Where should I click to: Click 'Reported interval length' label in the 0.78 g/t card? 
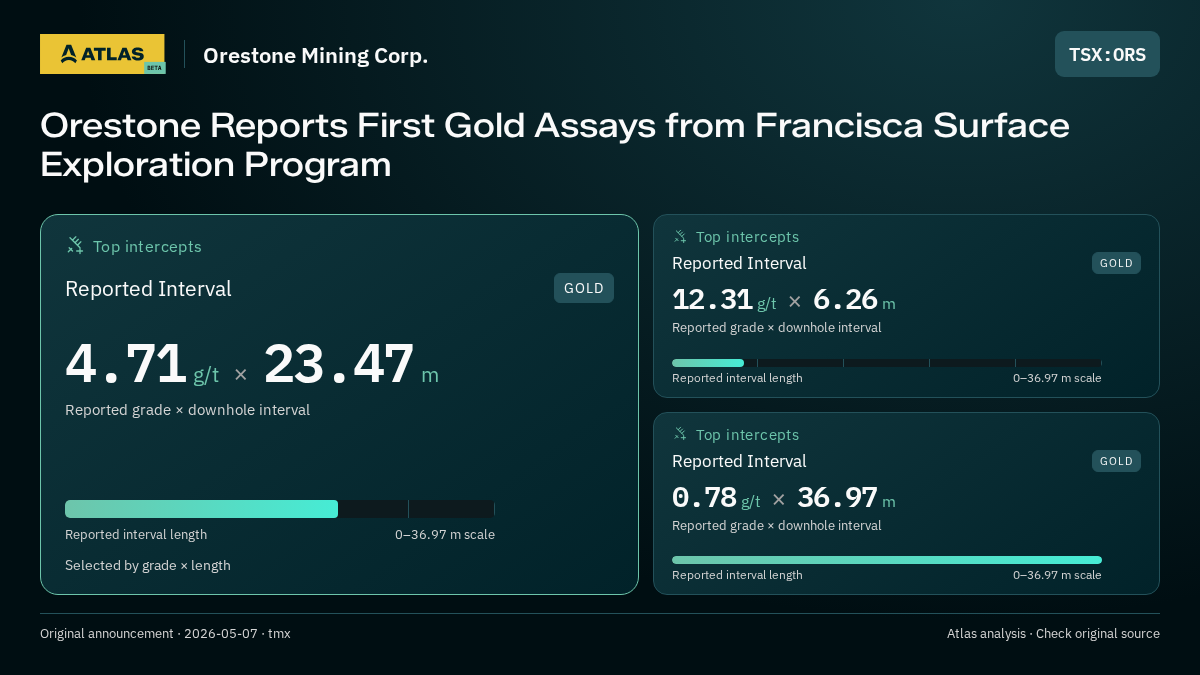[x=737, y=575]
